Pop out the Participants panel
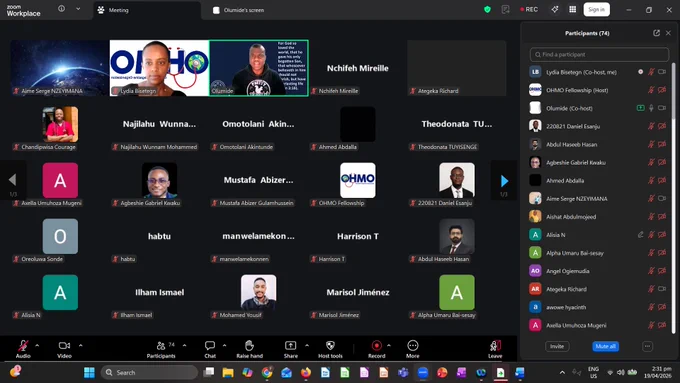Image resolution: width=680 pixels, height=383 pixels. [656, 33]
